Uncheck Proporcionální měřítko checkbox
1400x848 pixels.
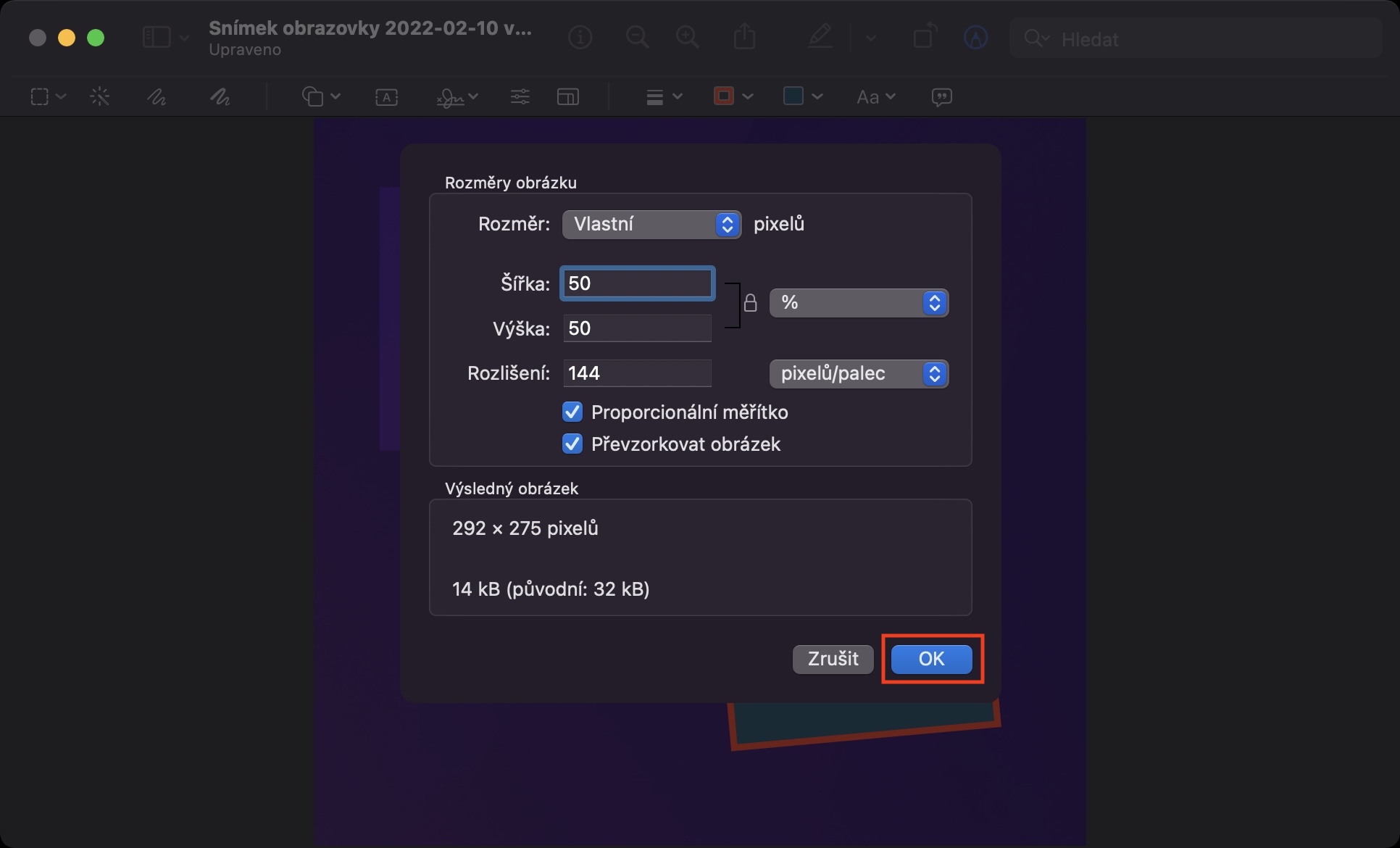(572, 412)
